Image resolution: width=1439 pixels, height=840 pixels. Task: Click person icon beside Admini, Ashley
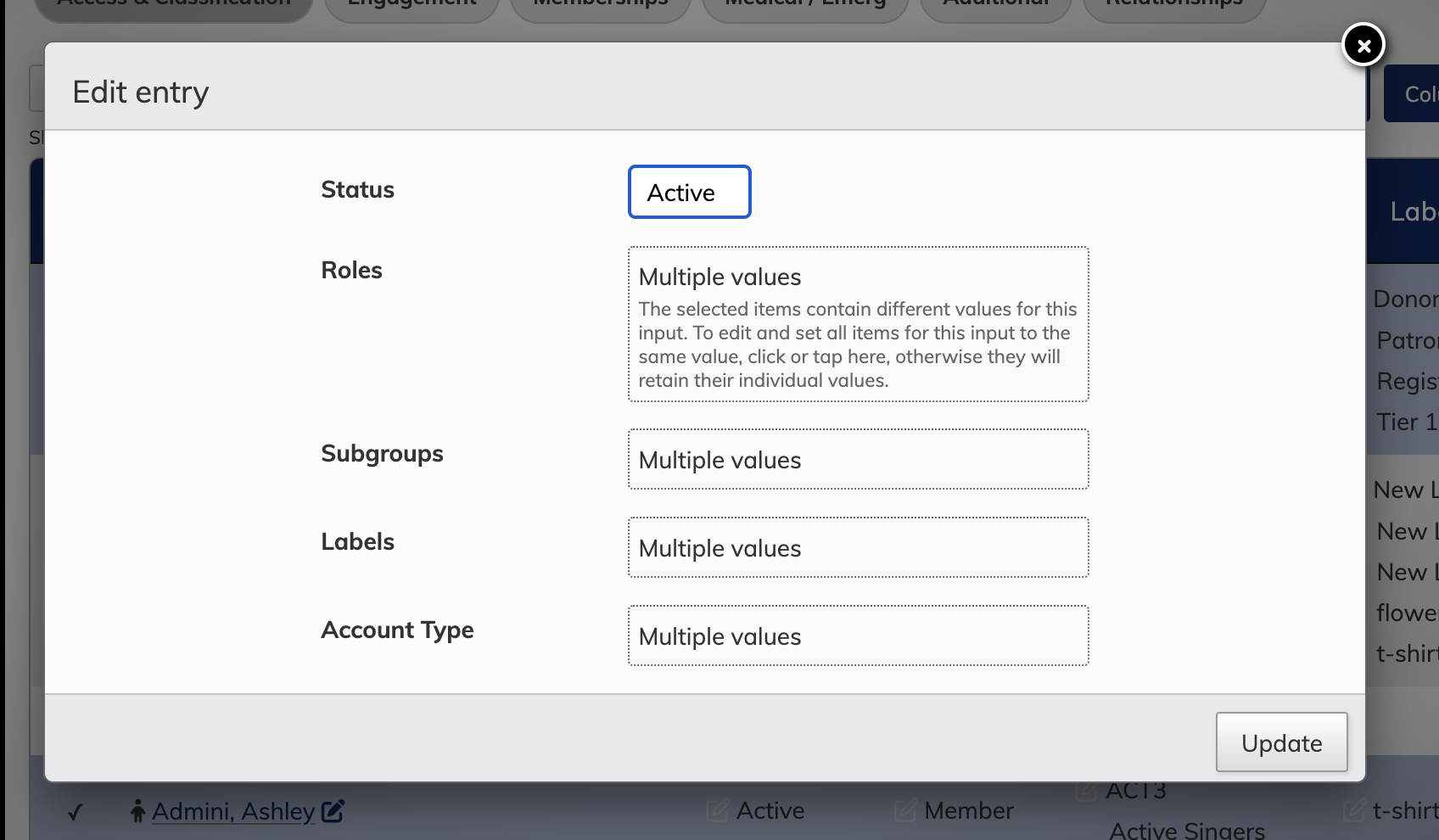pyautogui.click(x=137, y=811)
